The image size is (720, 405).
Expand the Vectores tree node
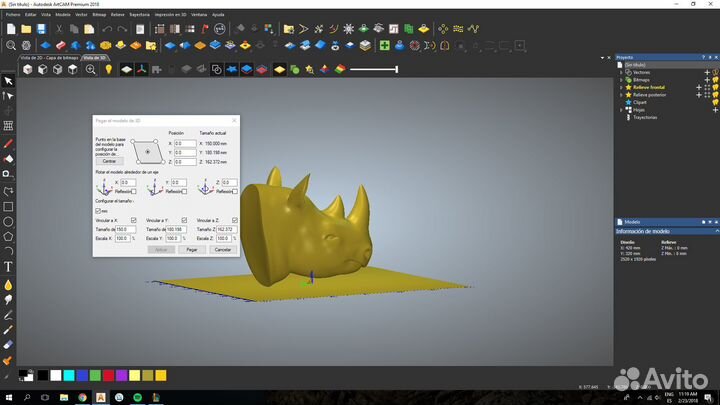click(x=621, y=72)
